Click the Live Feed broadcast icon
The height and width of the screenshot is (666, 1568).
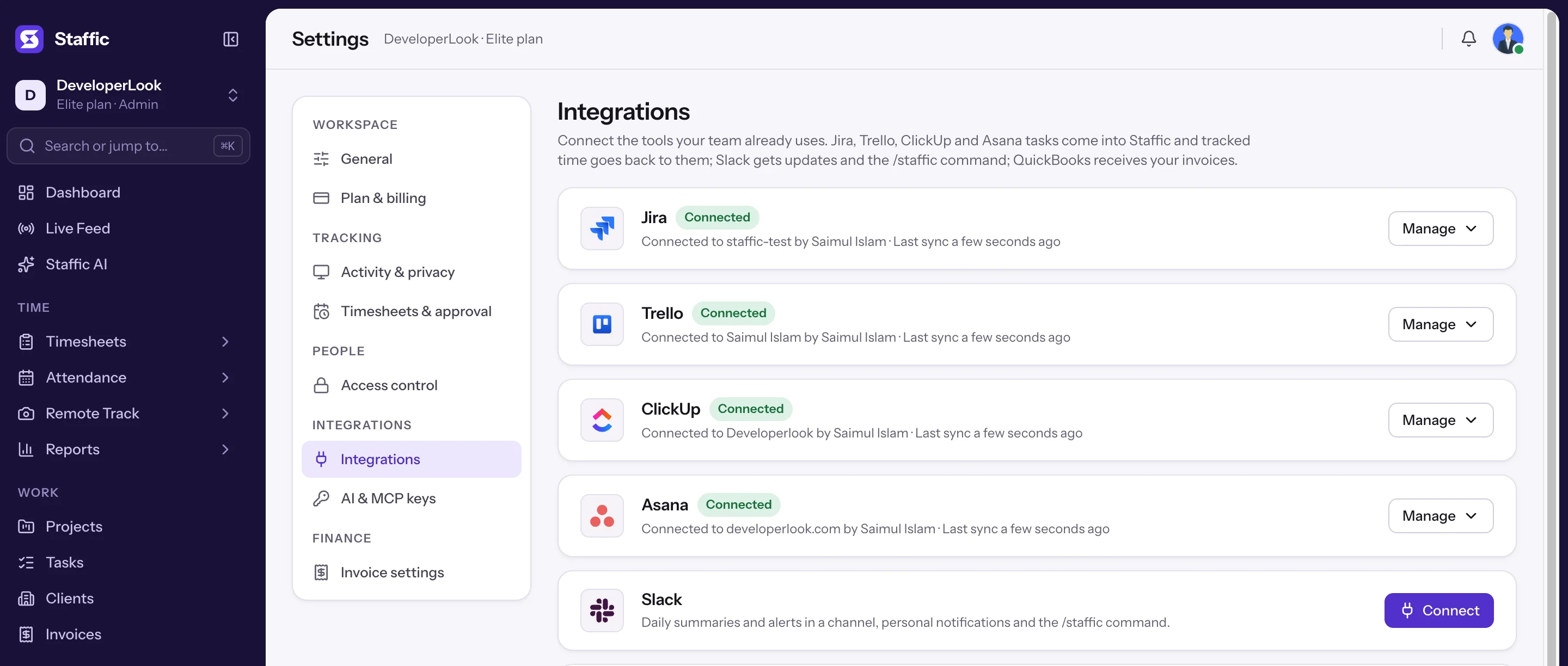point(26,228)
